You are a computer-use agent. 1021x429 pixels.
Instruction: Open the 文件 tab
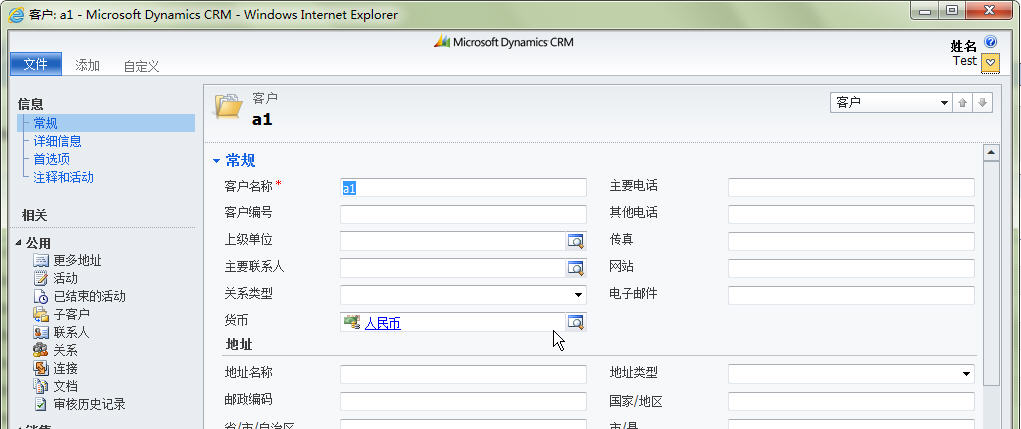point(36,64)
